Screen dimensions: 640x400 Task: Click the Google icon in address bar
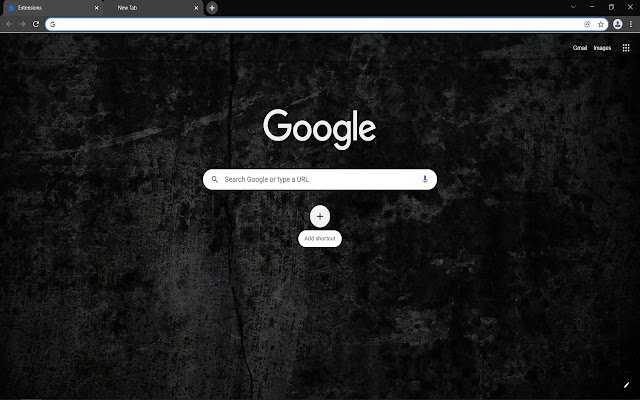click(x=52, y=24)
